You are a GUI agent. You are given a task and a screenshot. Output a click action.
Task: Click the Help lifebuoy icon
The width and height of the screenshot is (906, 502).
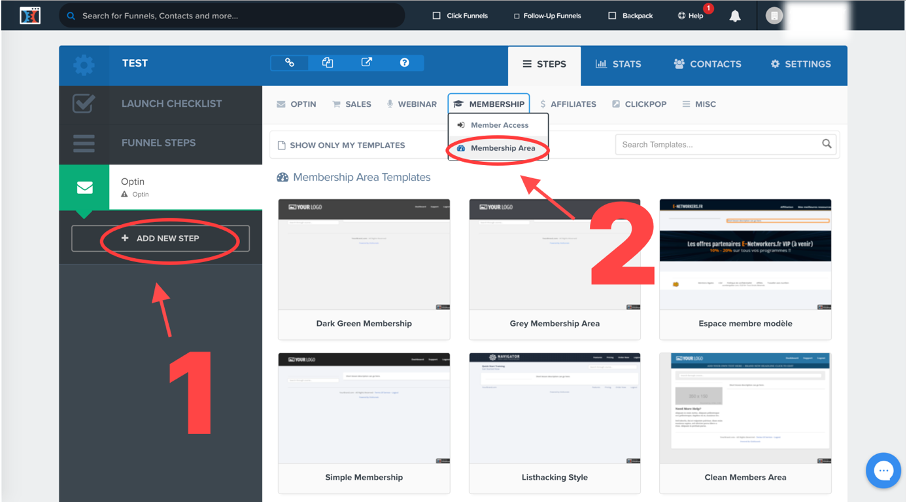point(681,16)
